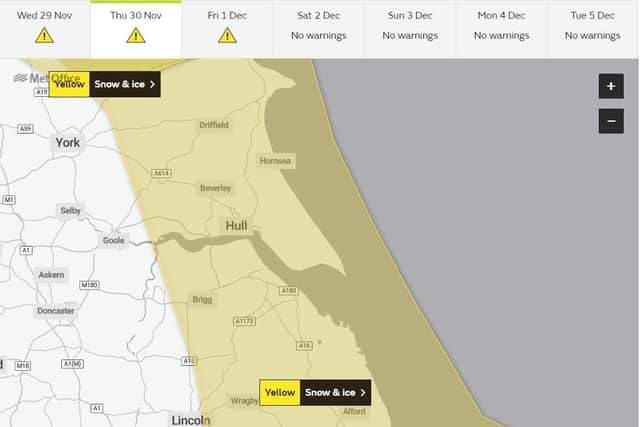Screen dimensions: 640x427
Task: Click the York city label on map
Action: pyautogui.click(x=68, y=143)
